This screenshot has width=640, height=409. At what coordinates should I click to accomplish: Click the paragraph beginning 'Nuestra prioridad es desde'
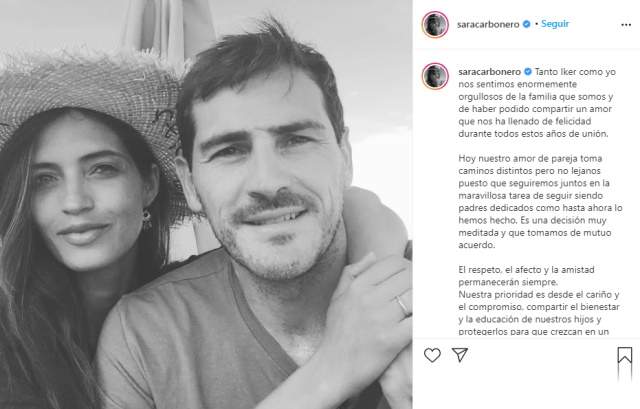pos(539,313)
